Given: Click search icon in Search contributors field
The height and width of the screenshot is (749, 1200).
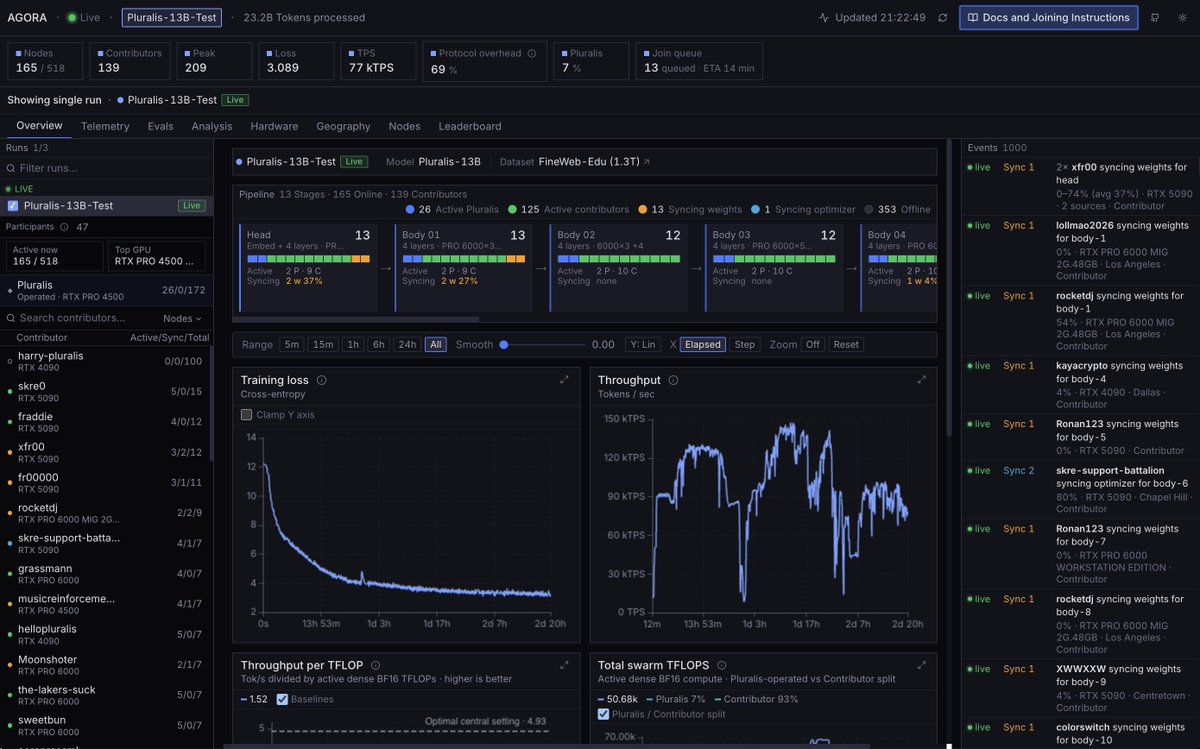Looking at the screenshot, I should 11,318.
